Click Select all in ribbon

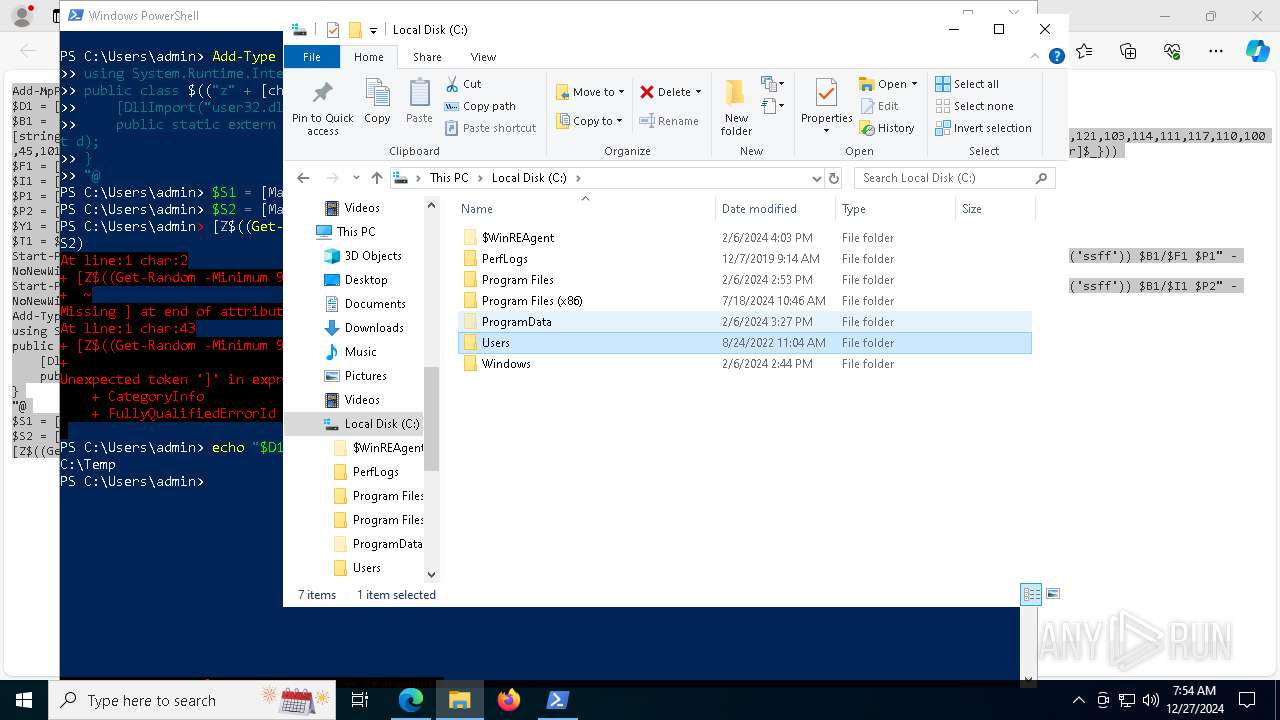(x=967, y=84)
